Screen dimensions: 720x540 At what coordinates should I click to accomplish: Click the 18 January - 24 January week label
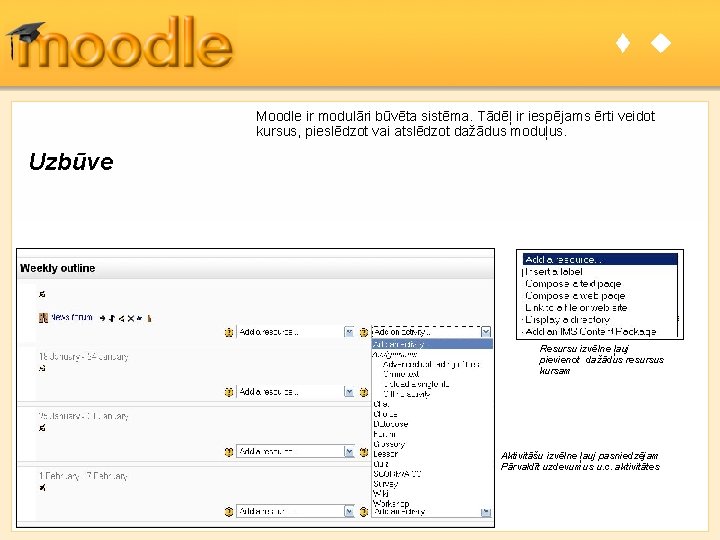click(84, 357)
